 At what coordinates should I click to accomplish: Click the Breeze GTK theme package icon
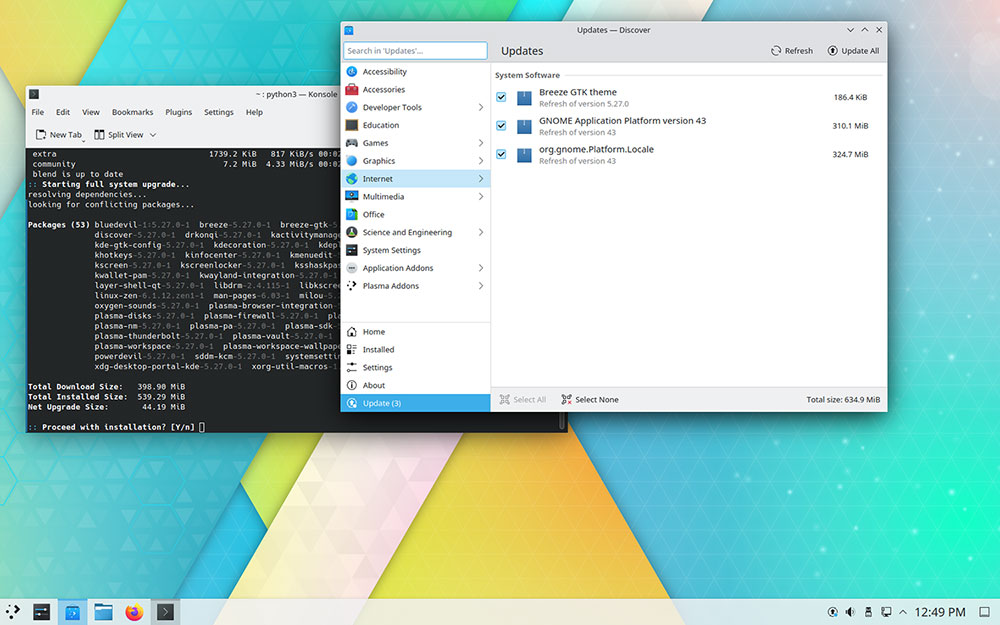(524, 98)
